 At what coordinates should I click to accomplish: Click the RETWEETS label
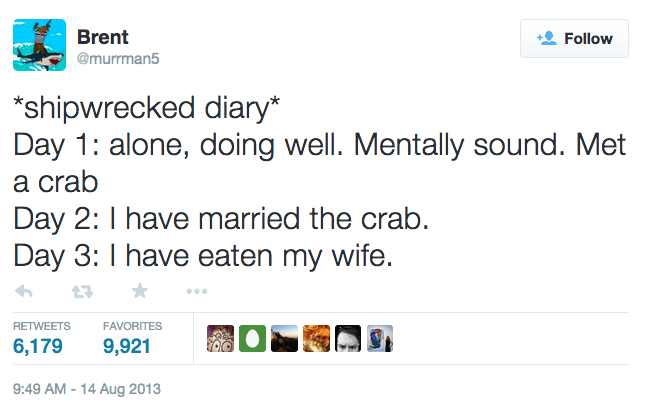click(x=40, y=326)
